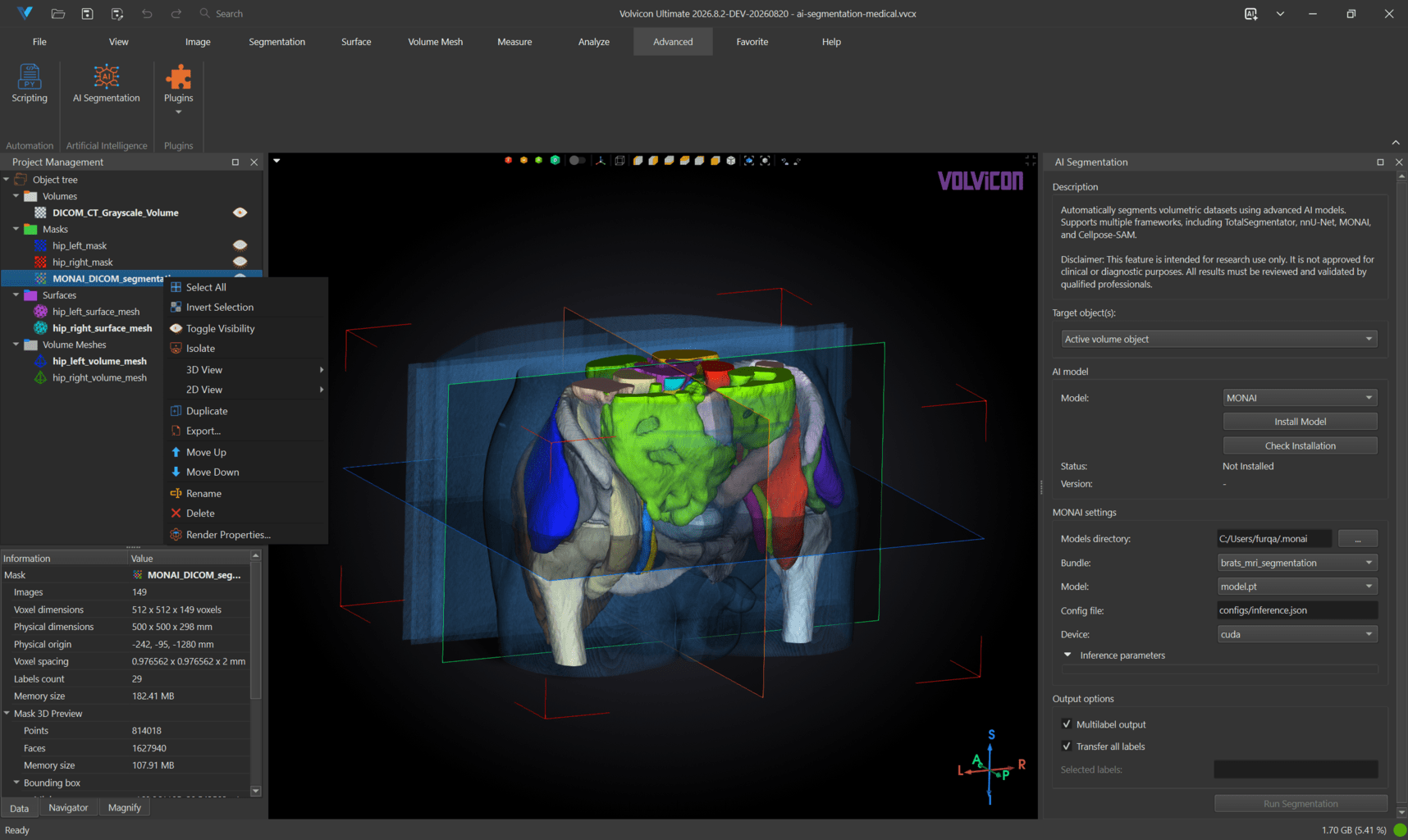The image size is (1408, 840).
Task: Toggle visibility of DICOM_CT_Grayscale_Volume
Action: tap(240, 212)
